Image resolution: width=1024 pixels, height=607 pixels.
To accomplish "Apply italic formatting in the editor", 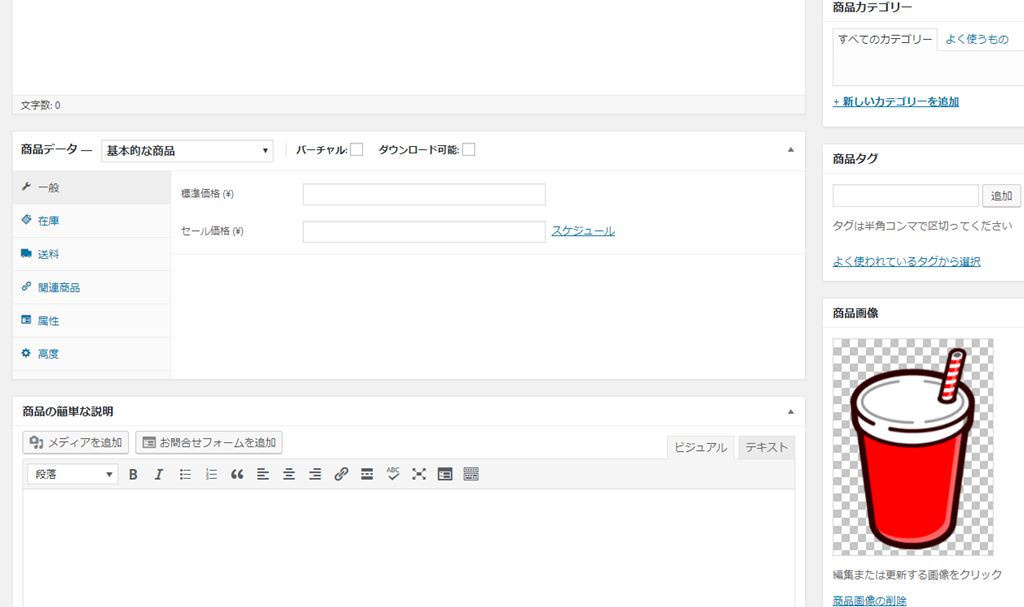I will coord(158,474).
